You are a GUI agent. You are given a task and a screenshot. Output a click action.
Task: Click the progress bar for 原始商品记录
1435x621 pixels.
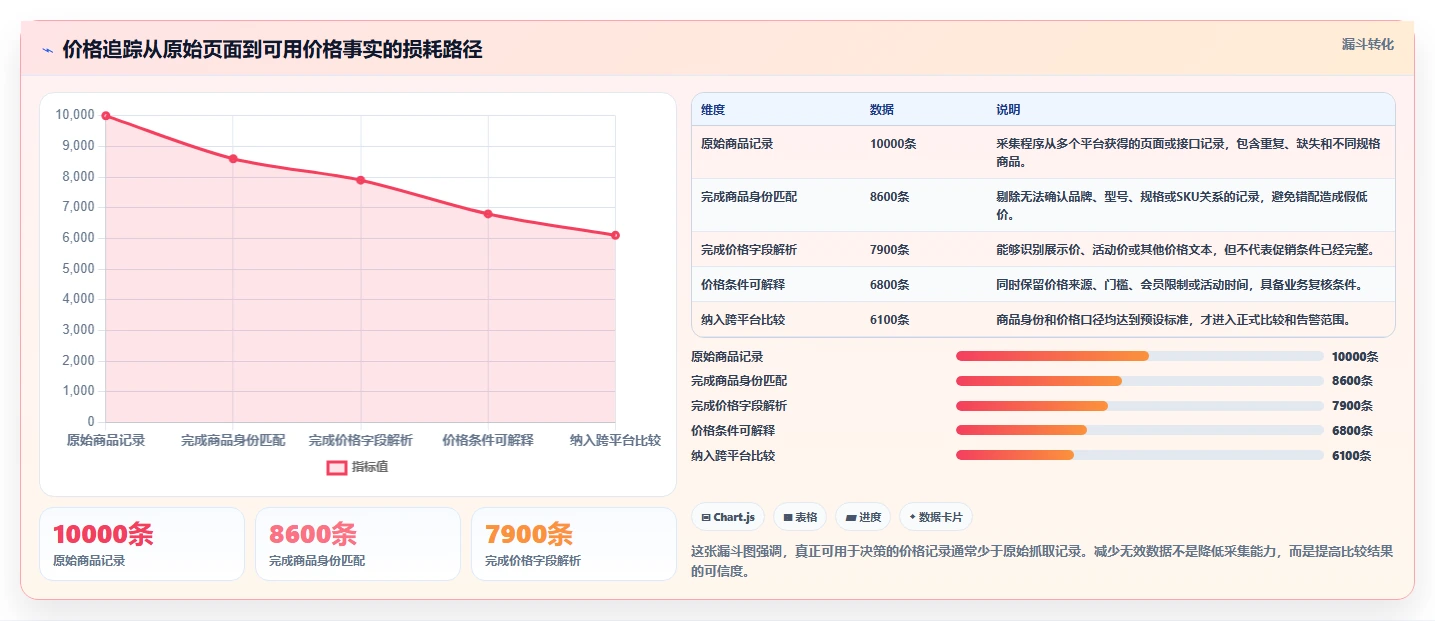1140,356
